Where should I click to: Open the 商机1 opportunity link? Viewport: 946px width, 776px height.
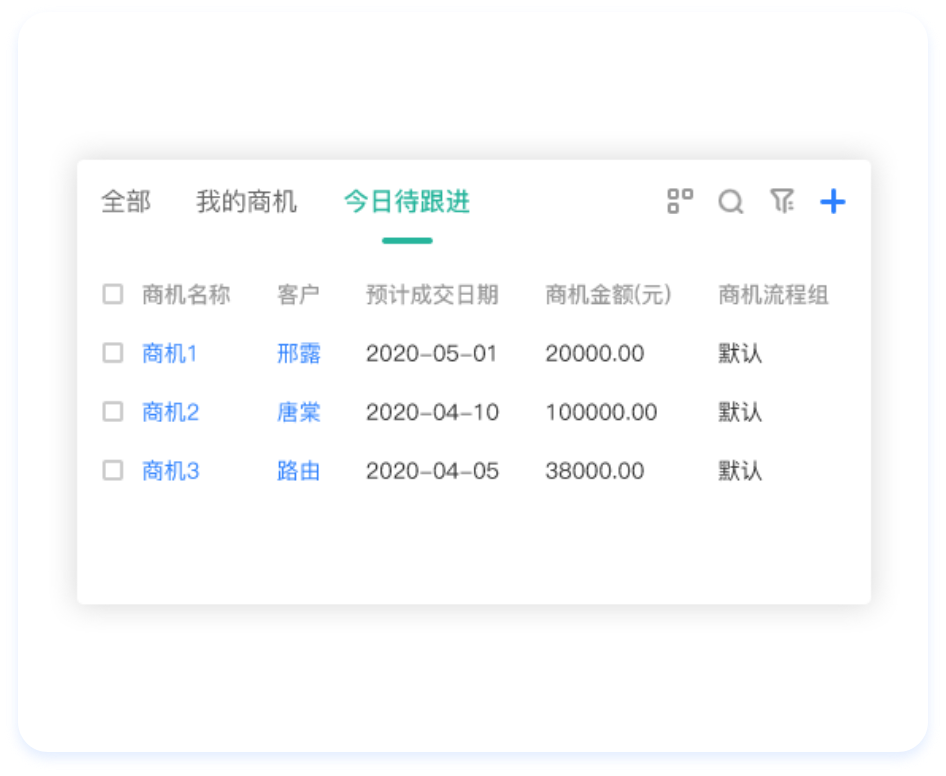click(x=170, y=353)
